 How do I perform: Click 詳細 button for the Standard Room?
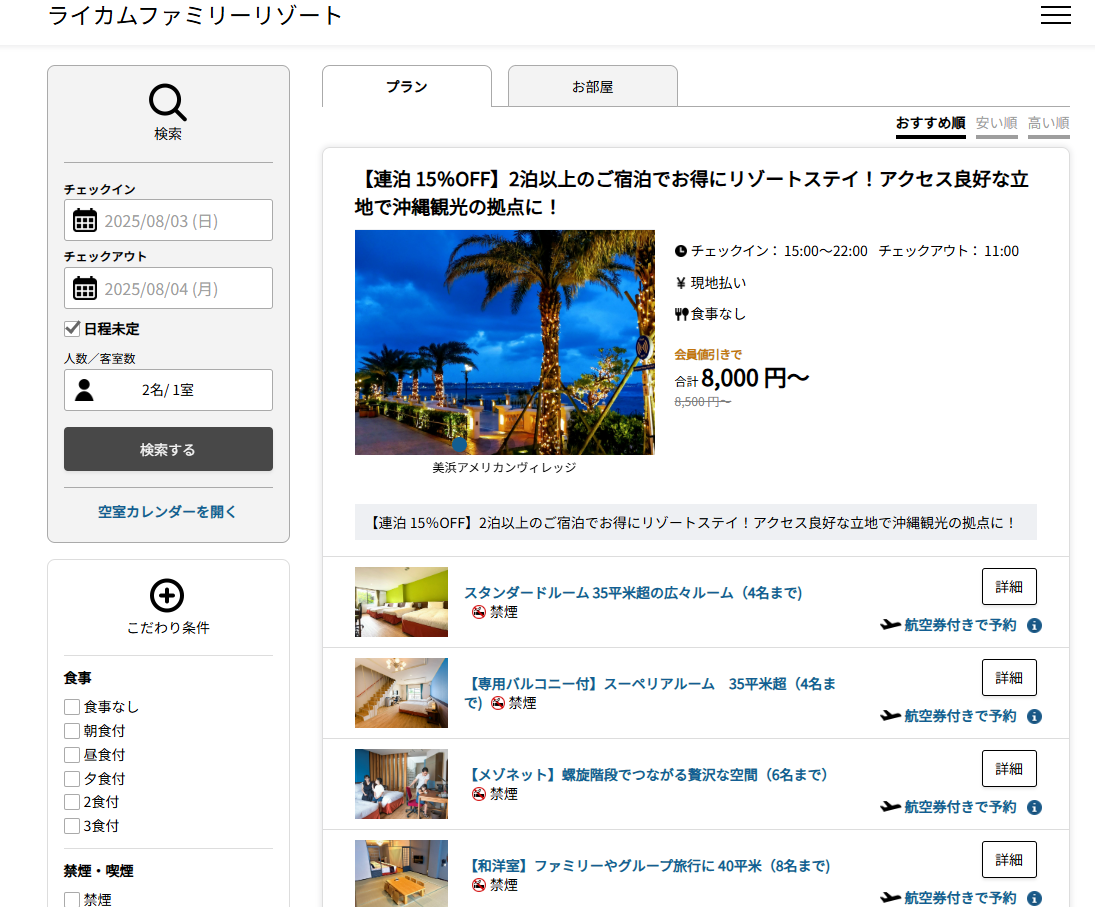pos(1008,587)
